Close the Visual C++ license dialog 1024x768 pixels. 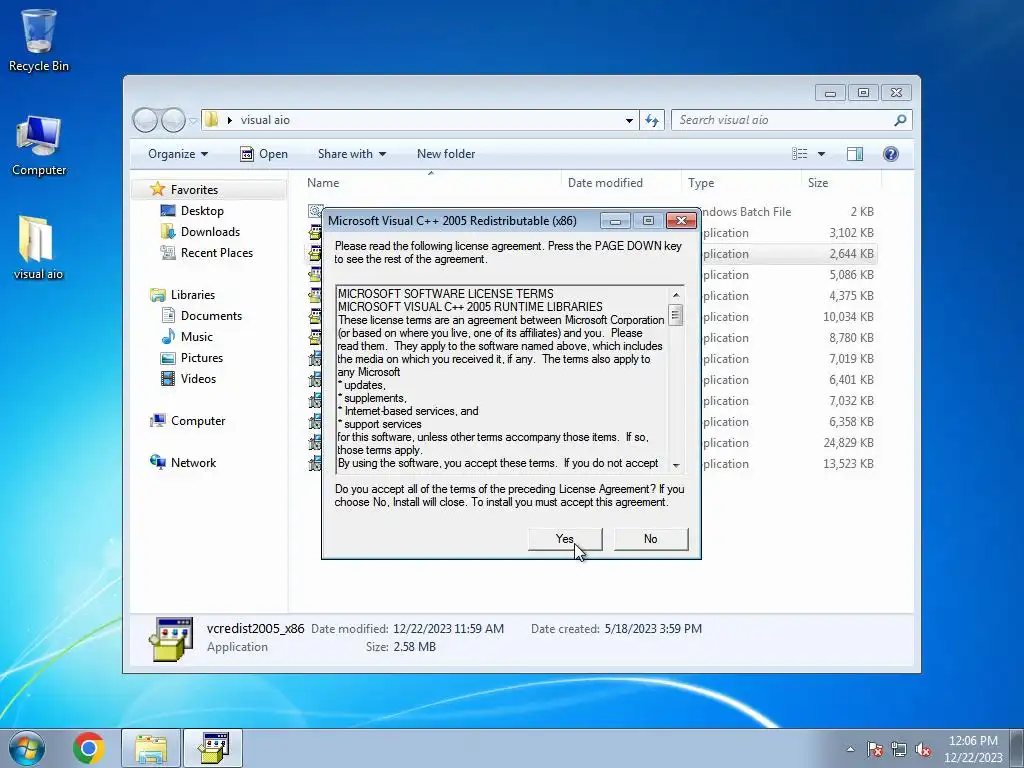click(681, 221)
